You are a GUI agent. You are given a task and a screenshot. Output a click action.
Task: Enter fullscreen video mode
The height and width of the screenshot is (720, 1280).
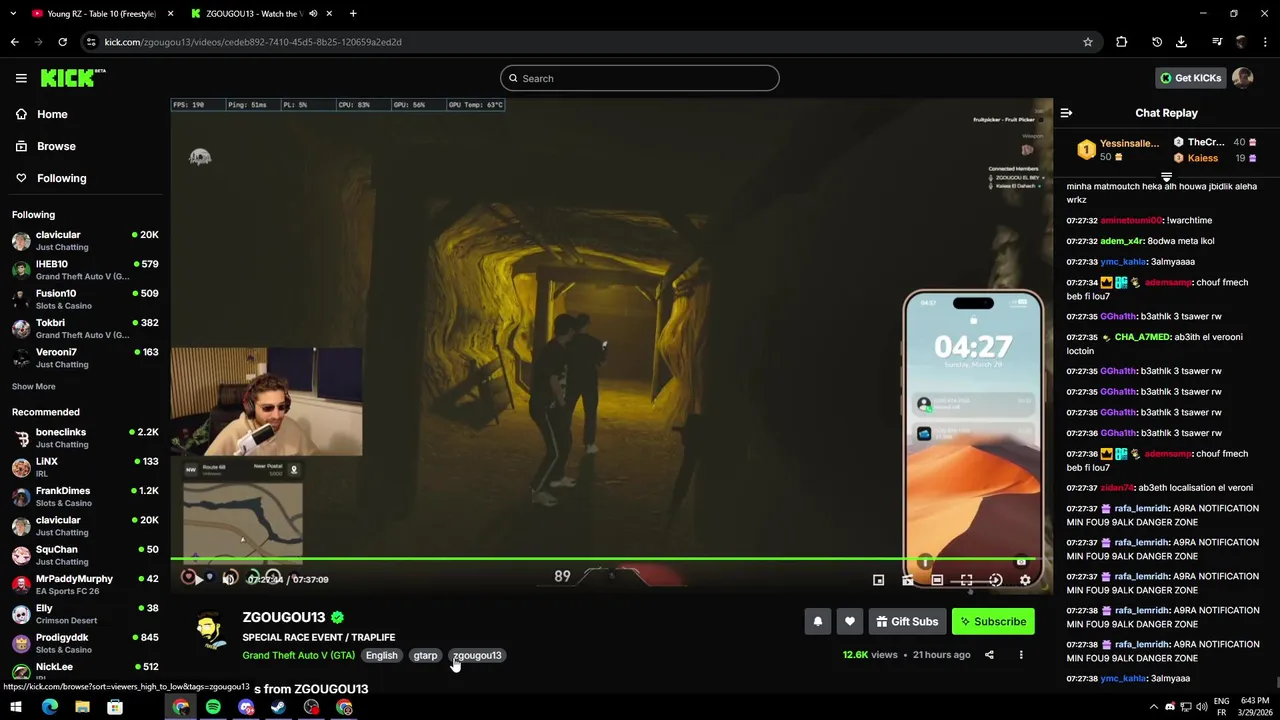click(x=966, y=580)
